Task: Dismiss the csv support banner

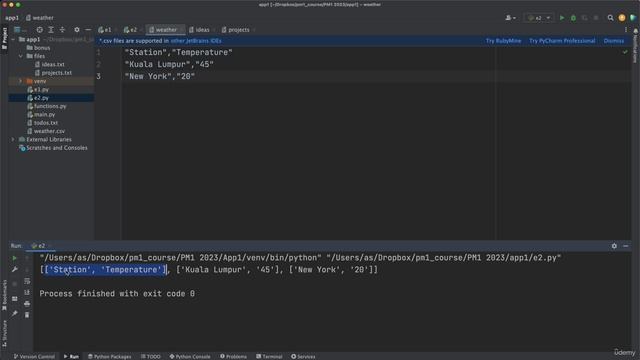Action: [x=613, y=41]
